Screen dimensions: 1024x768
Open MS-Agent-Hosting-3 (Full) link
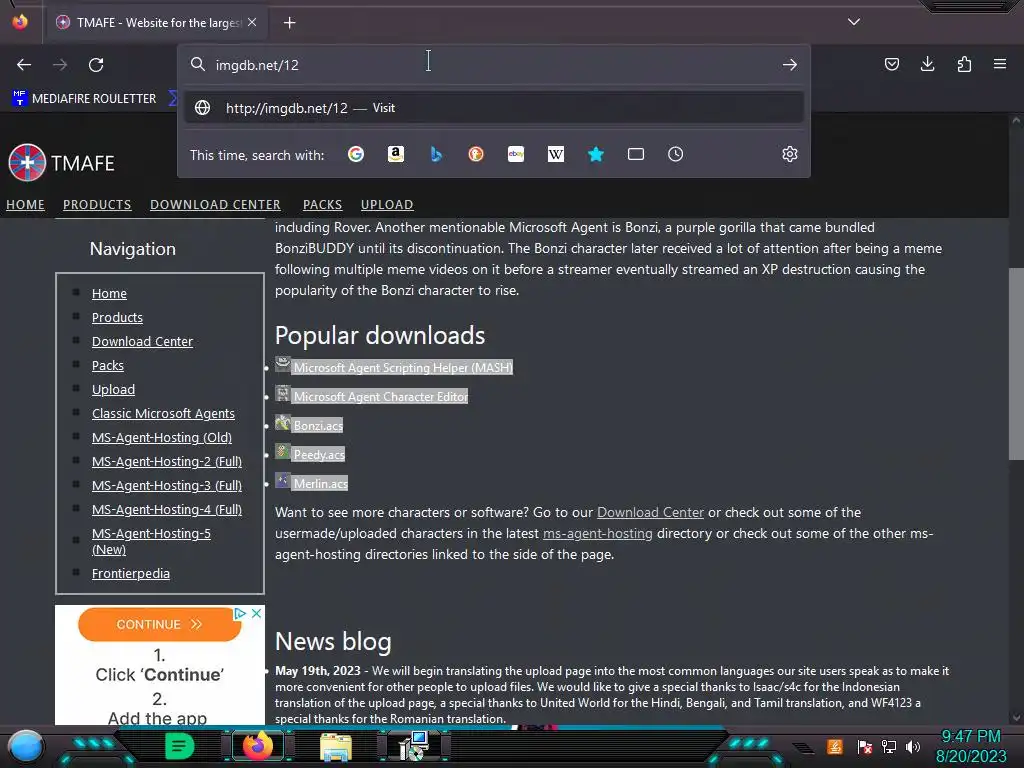pyautogui.click(x=167, y=486)
